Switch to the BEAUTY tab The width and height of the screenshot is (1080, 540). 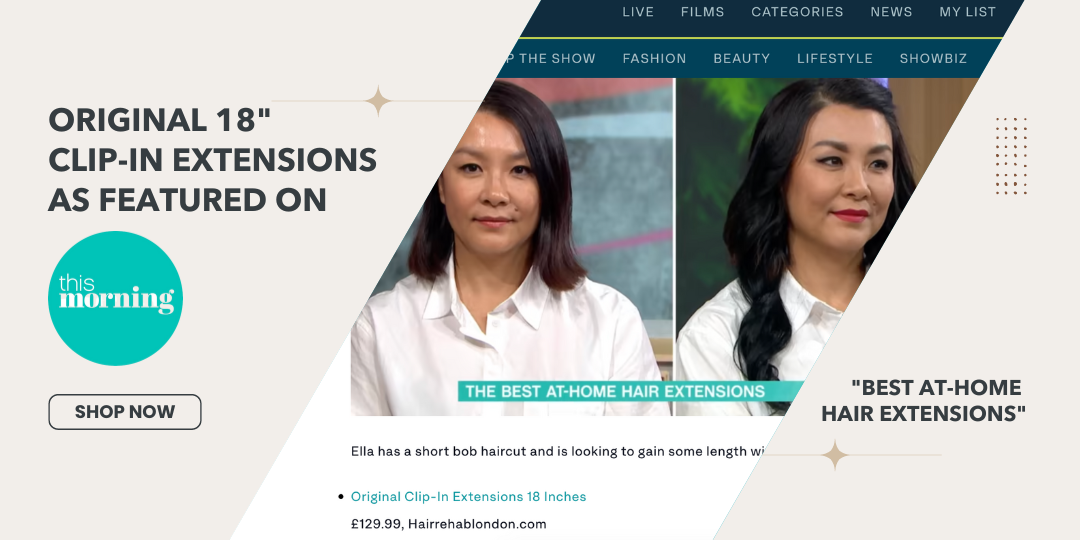pos(742,59)
